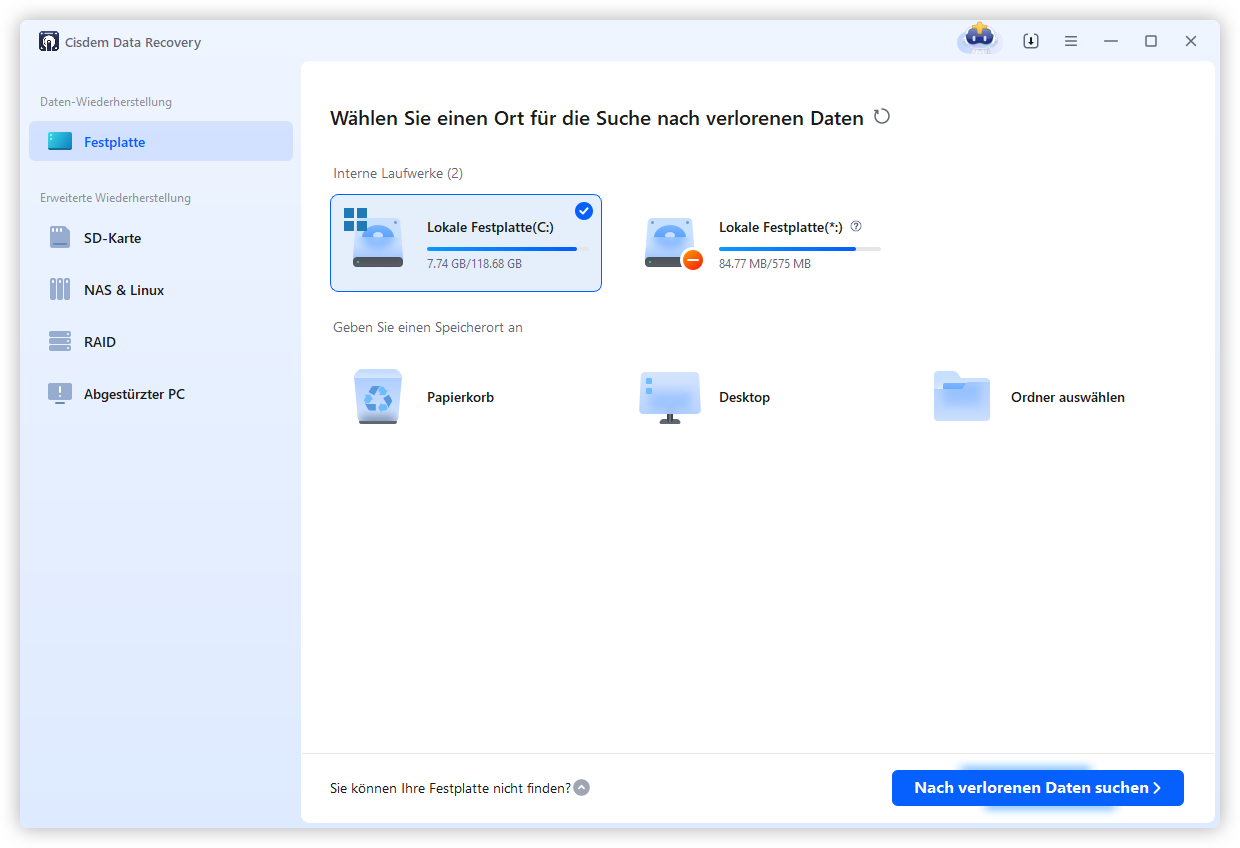Deselect the checkmark on Lokale Festplatte(C:)

[x=583, y=211]
